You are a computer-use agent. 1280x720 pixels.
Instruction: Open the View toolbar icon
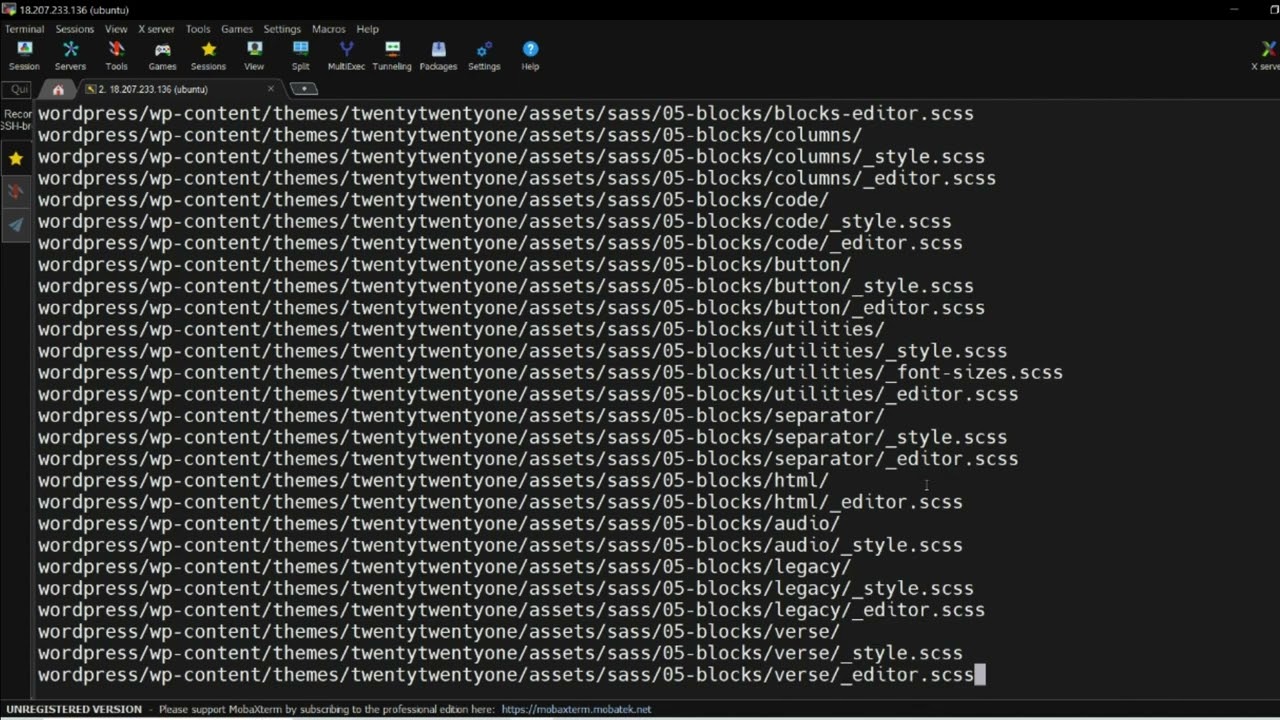click(254, 56)
